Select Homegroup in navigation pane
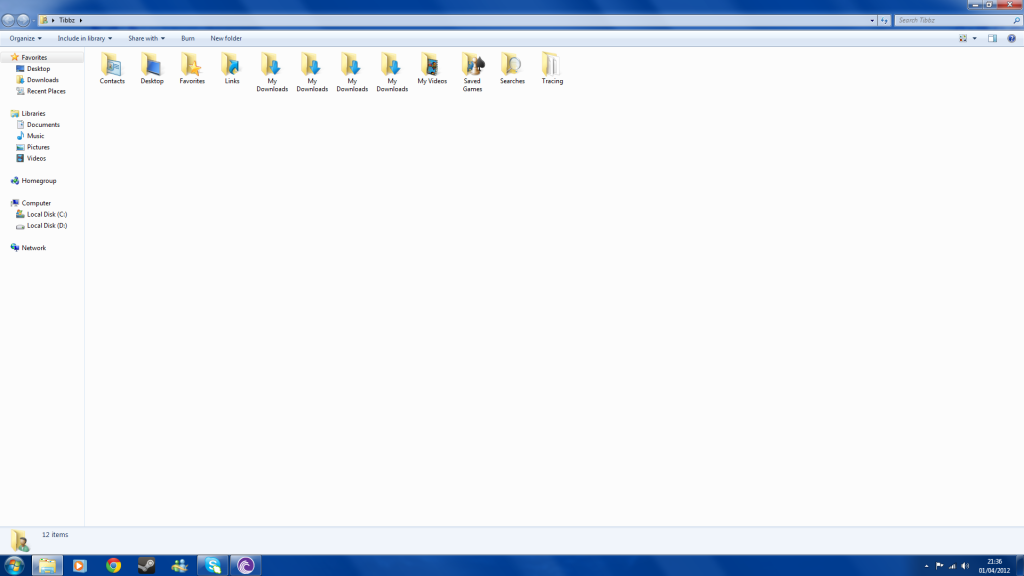This screenshot has width=1024, height=576. [39, 181]
